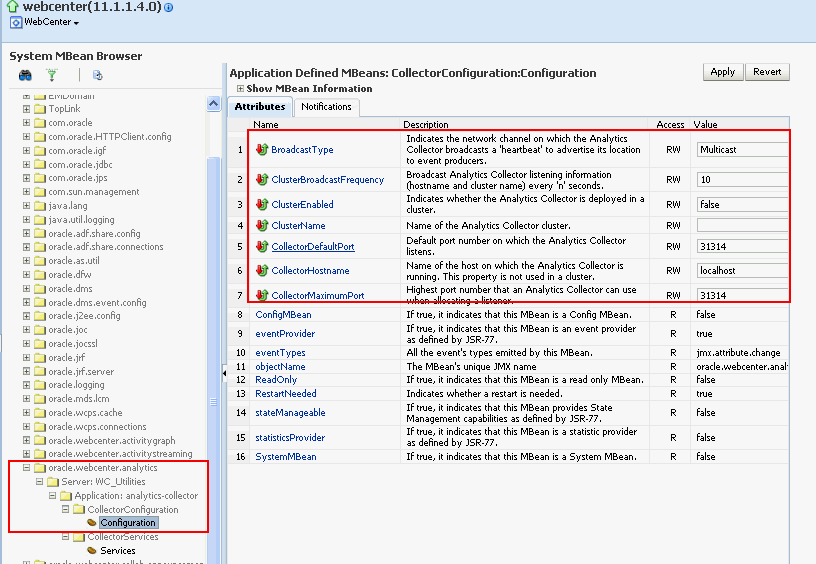Click the com.oracle.jps folder icon
The width and height of the screenshot is (816, 564).
pos(40,178)
